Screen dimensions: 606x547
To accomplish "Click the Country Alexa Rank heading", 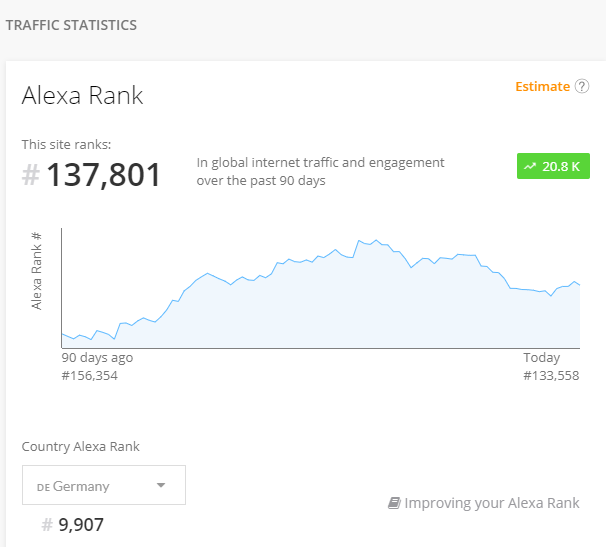I will 81,446.
